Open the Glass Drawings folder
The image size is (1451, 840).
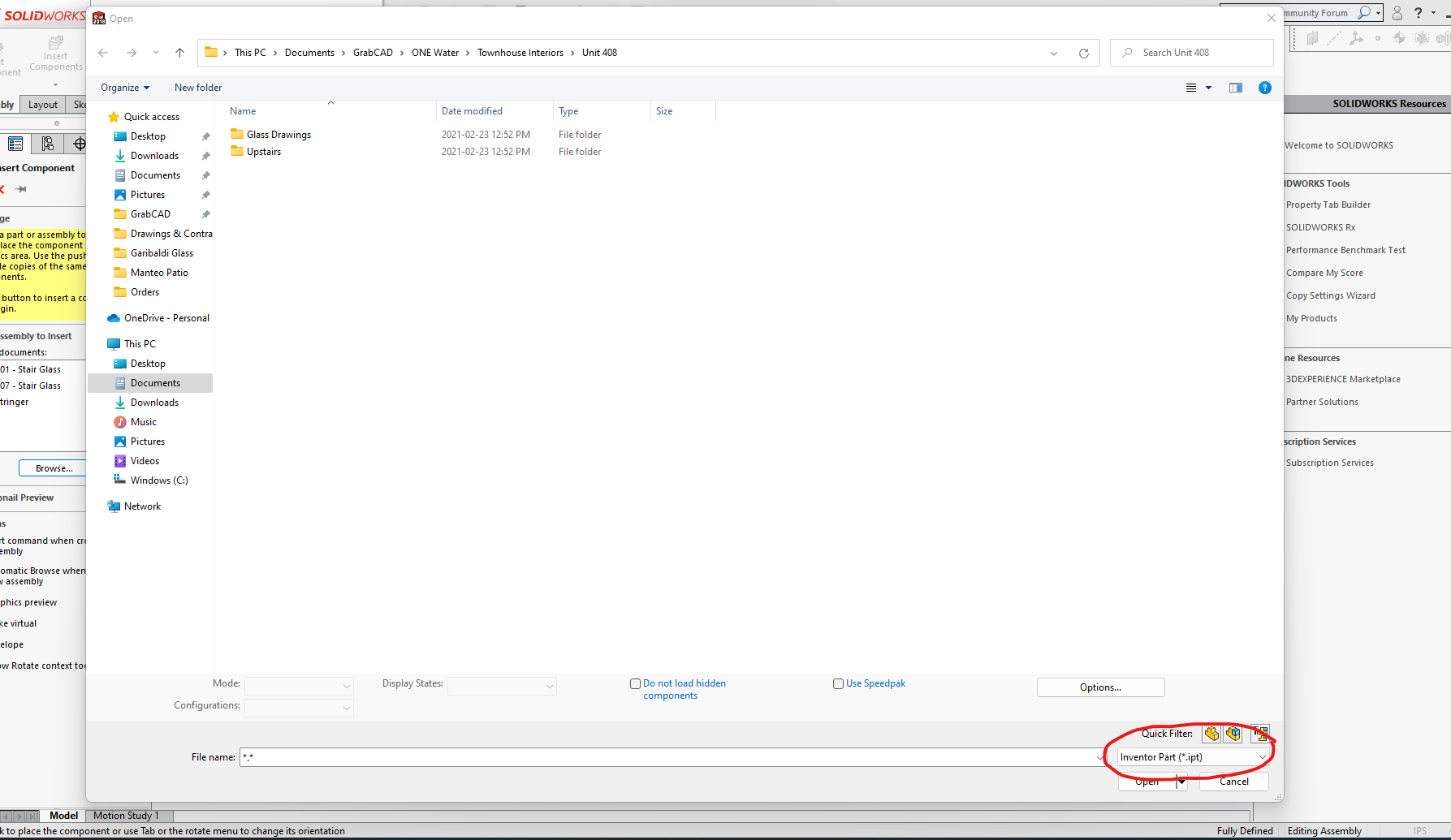coord(279,135)
